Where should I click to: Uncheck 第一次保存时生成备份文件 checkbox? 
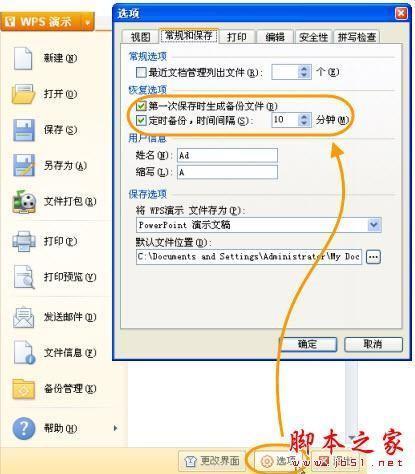(141, 106)
